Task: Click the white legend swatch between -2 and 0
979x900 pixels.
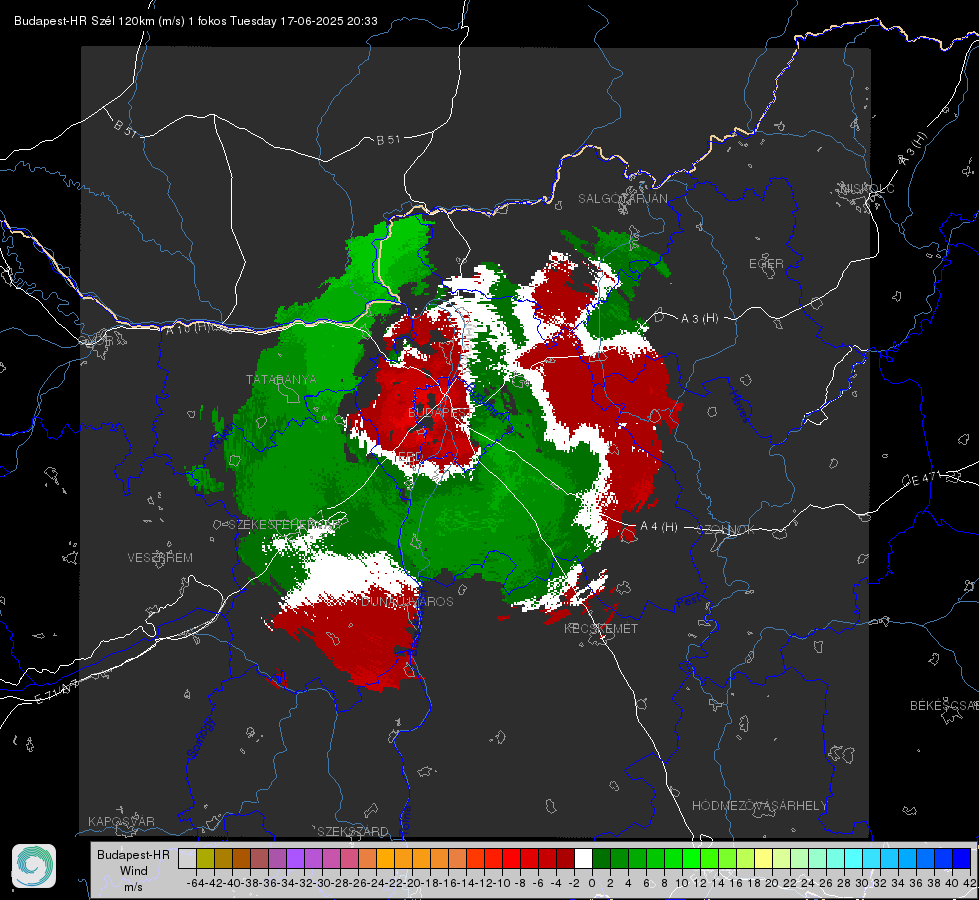Action: (583, 858)
